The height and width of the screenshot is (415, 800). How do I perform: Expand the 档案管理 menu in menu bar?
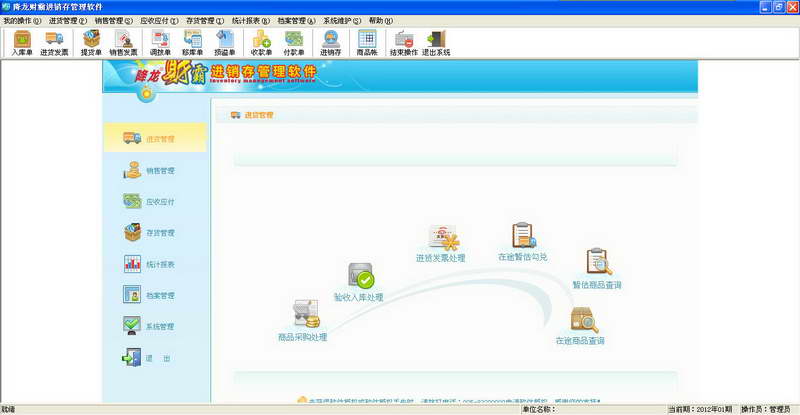(x=295, y=20)
